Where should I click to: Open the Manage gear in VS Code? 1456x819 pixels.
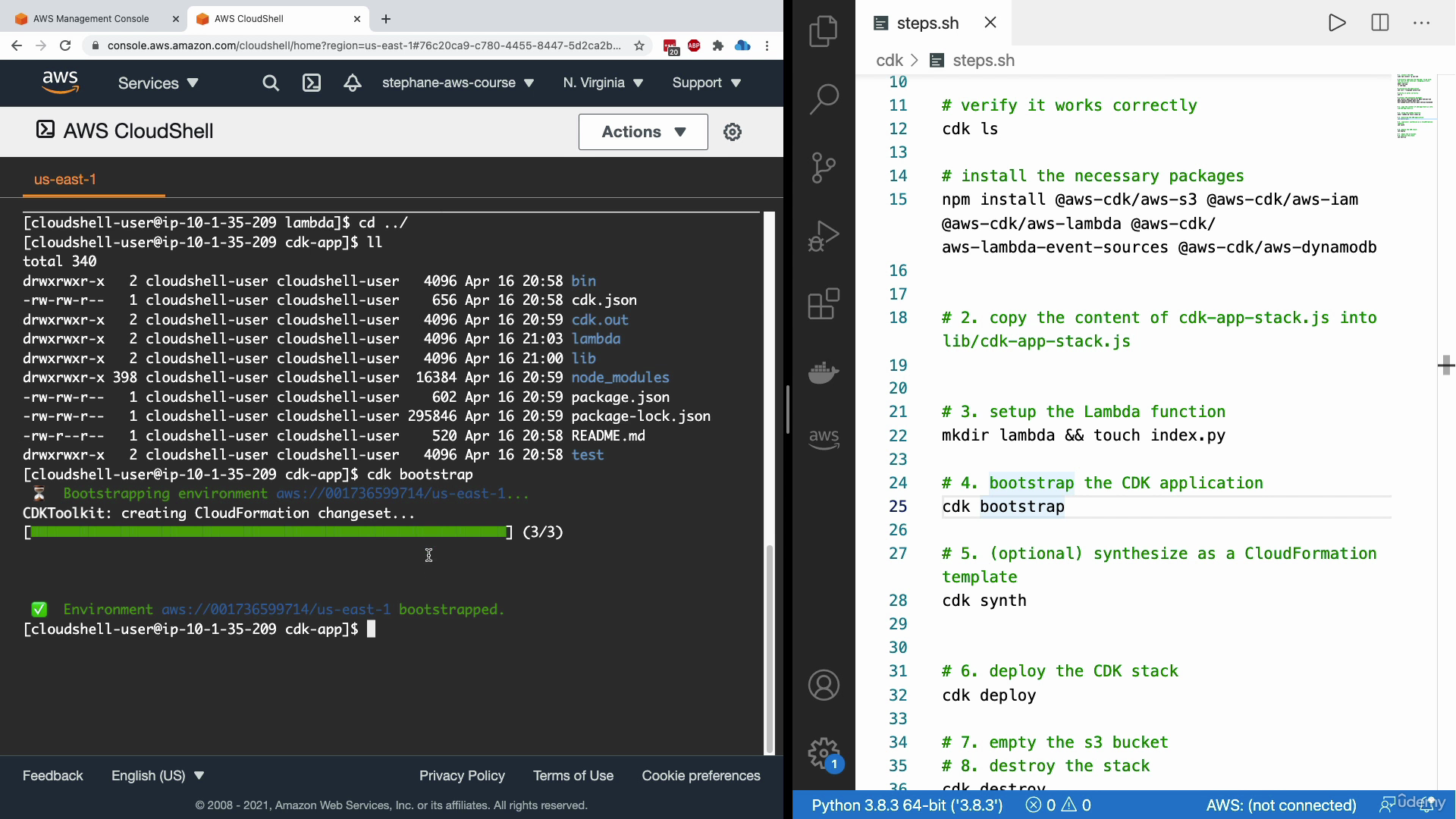pos(824,754)
